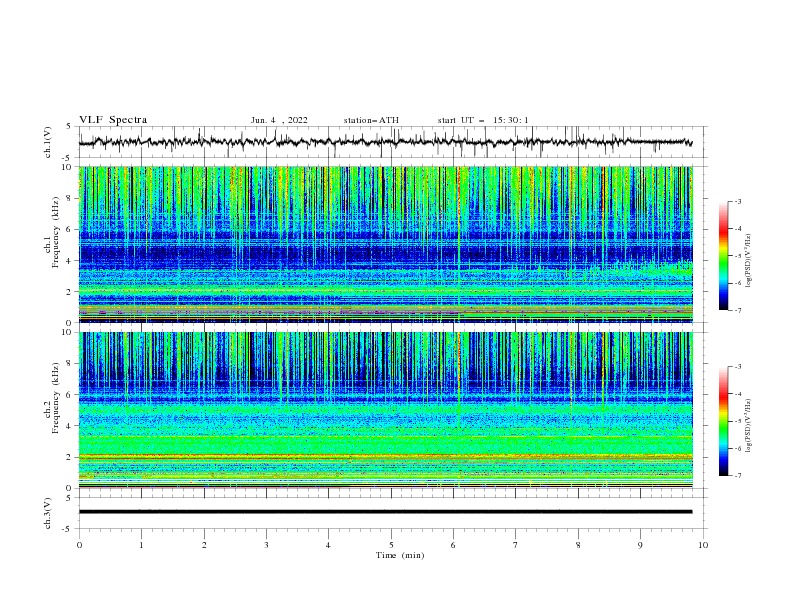792x612 pixels.
Task: Click the 'station=ATH' label
Action: click(371, 120)
